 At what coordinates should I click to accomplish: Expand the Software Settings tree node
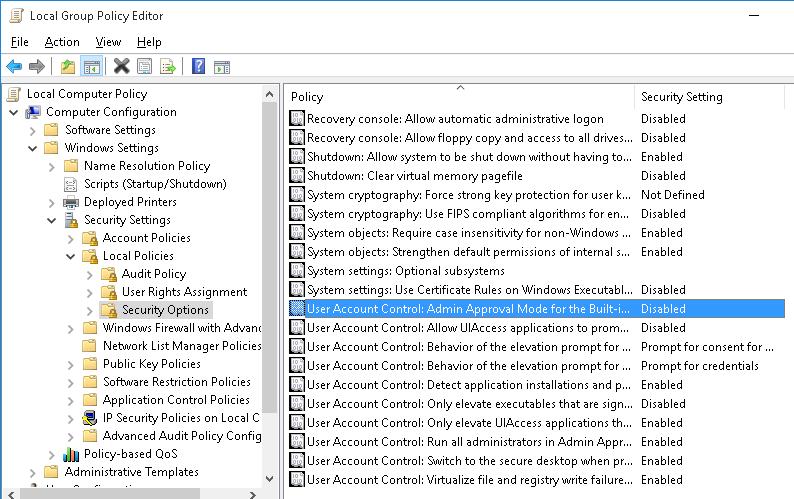pyautogui.click(x=32, y=130)
